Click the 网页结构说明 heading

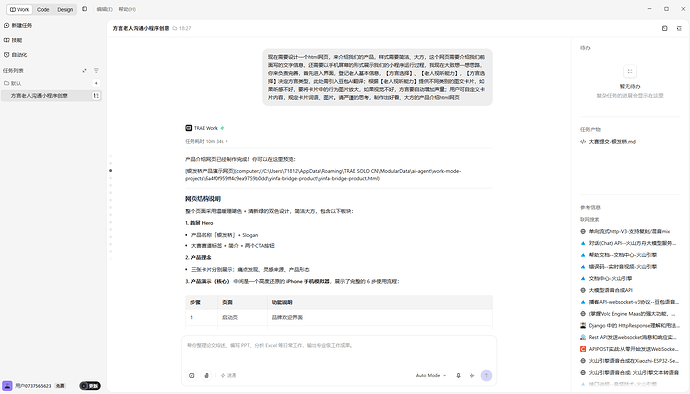coord(203,199)
